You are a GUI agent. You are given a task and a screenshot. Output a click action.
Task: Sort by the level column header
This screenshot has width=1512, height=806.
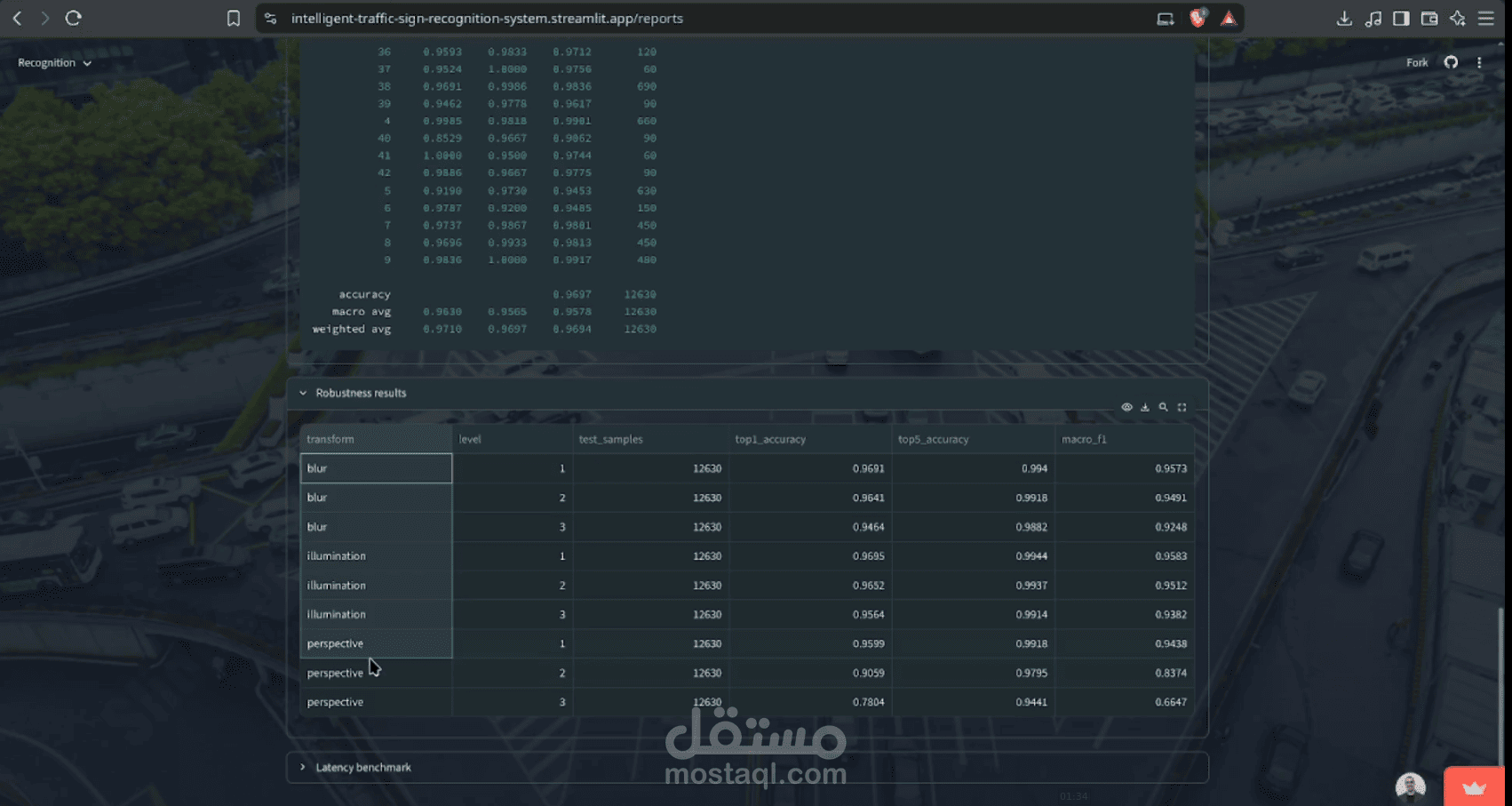pos(512,439)
